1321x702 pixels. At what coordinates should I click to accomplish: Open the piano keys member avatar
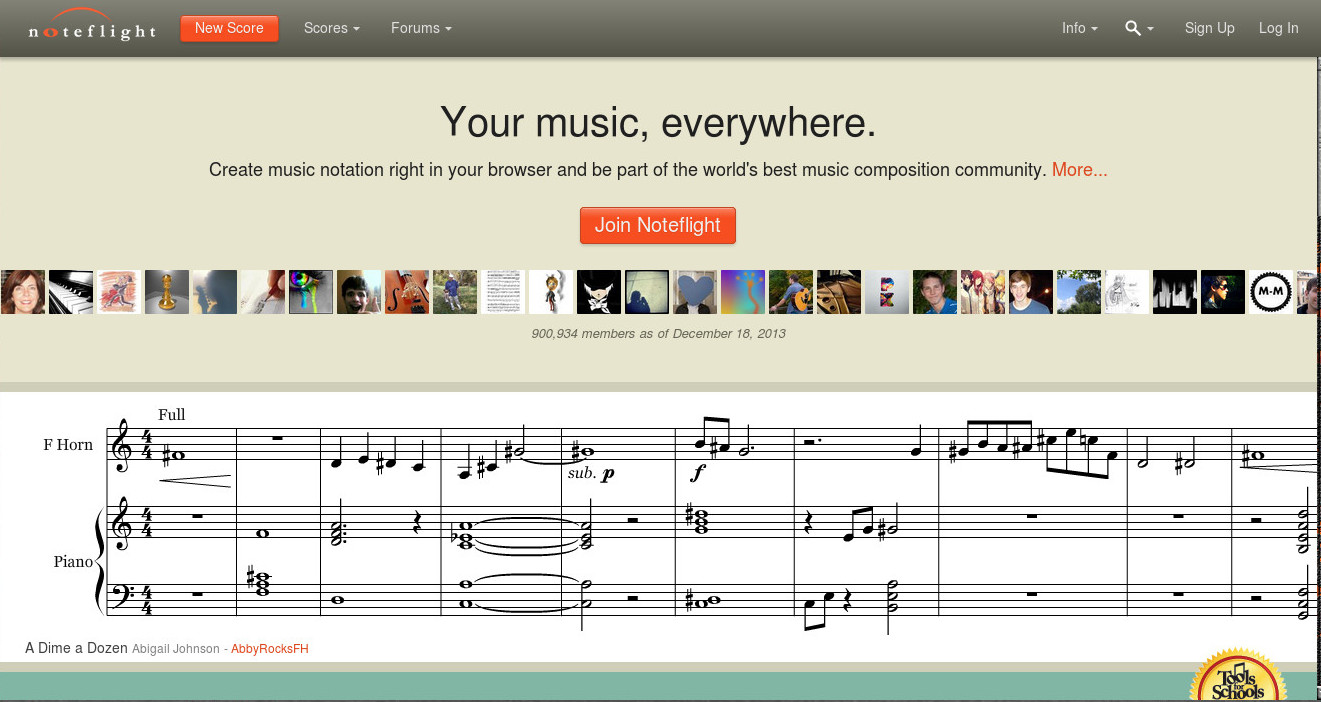71,292
